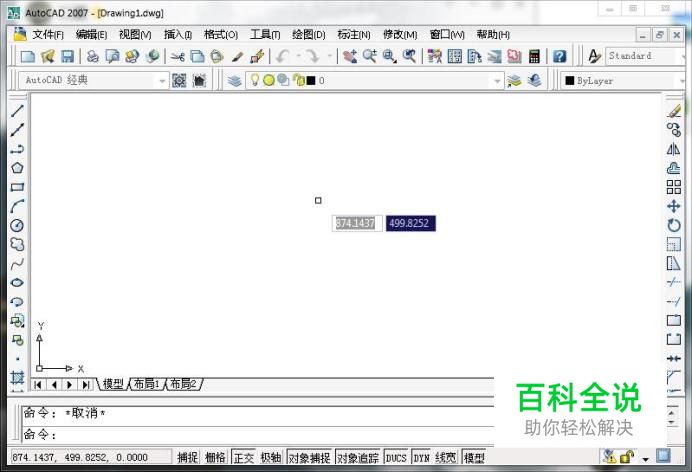
Task: Toggle 线宽 lineweight display
Action: [446, 457]
